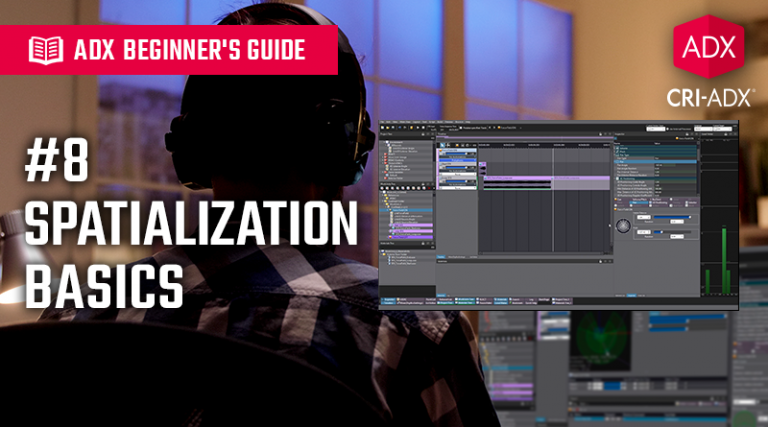
Task: Expand the top node in the Project Tree
Action: [386, 144]
